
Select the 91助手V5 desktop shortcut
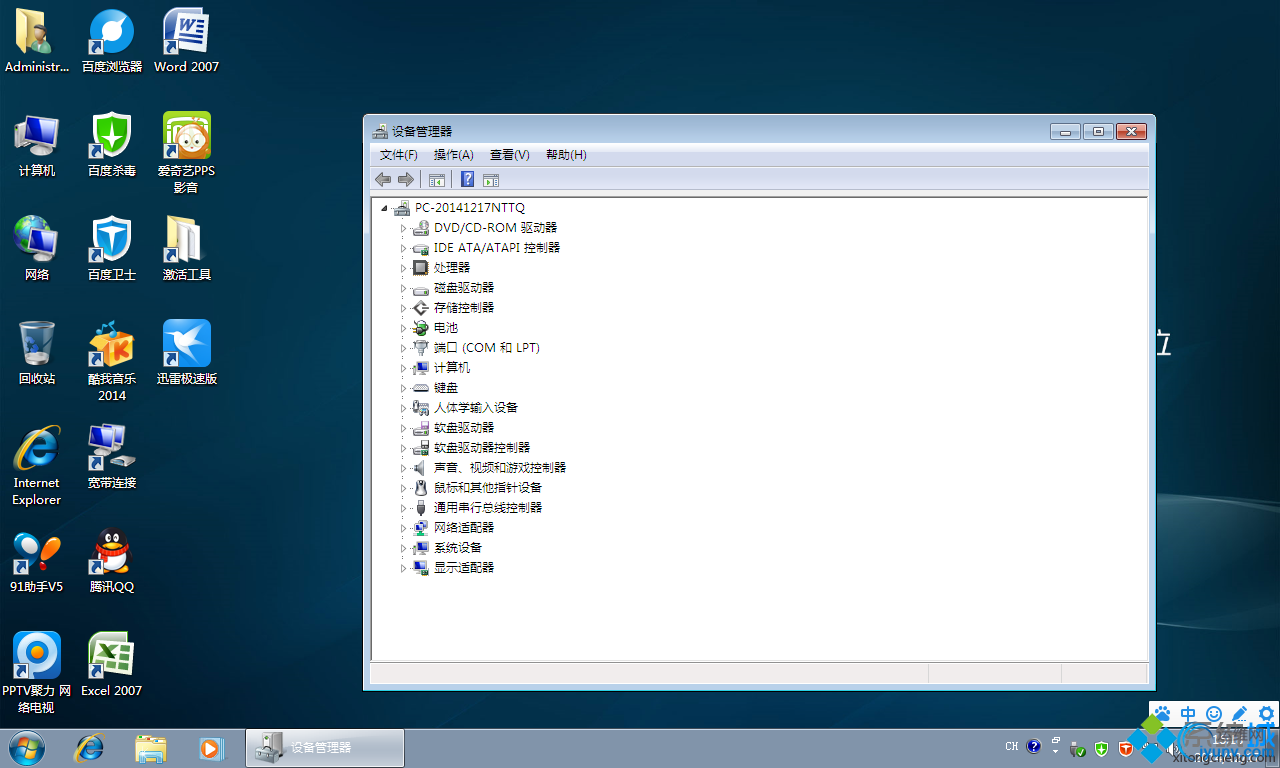pyautogui.click(x=37, y=562)
